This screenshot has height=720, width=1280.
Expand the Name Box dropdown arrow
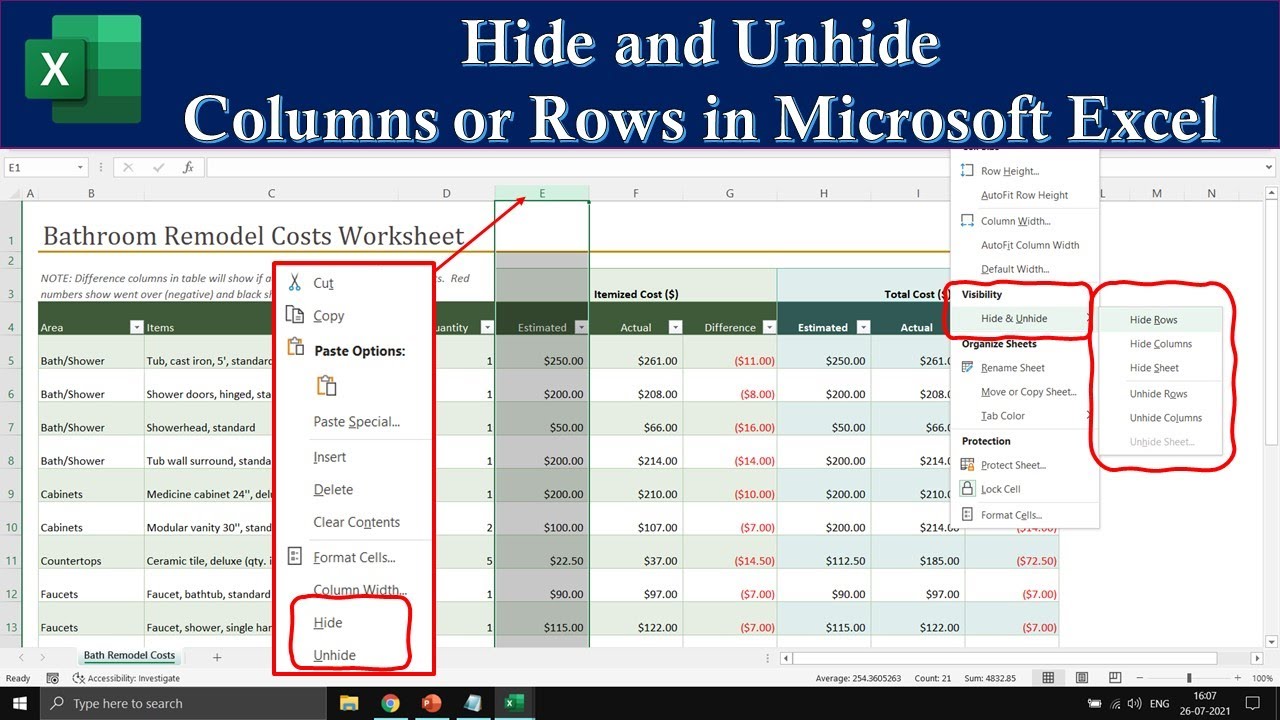[81, 168]
